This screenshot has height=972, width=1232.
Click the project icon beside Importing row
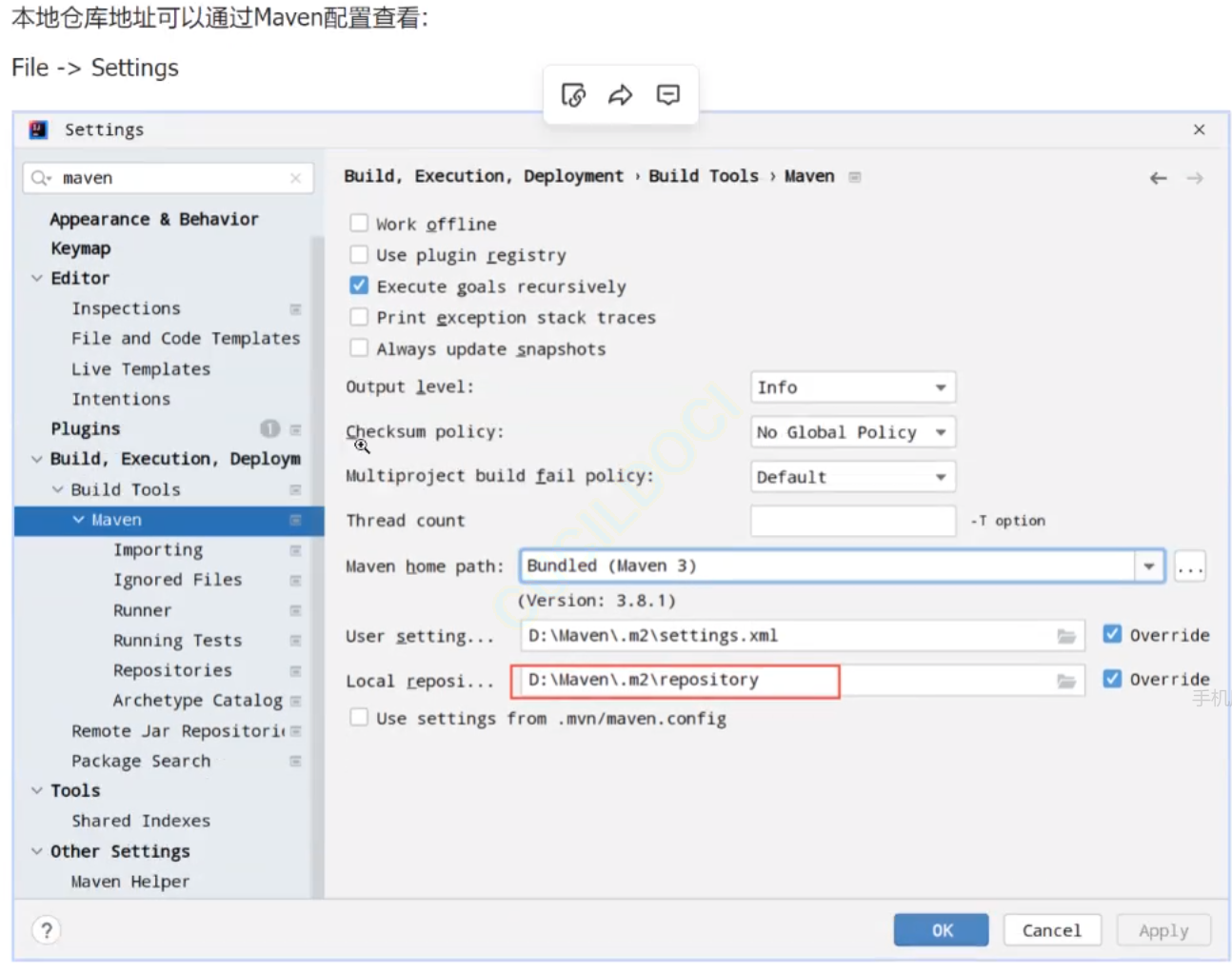click(x=295, y=550)
